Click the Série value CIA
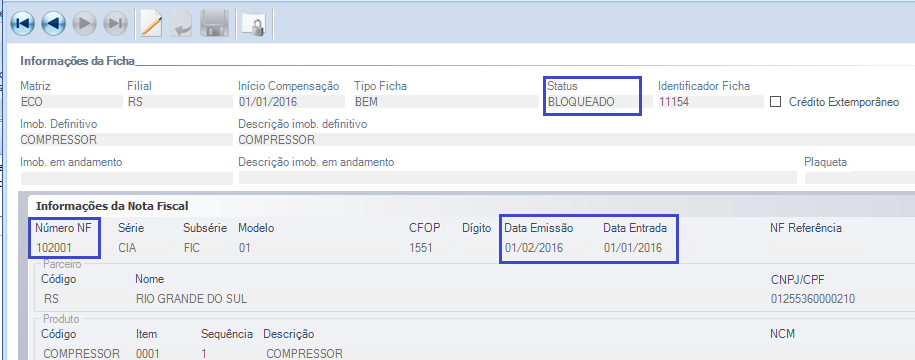This screenshot has height=360, width=915. [127, 248]
